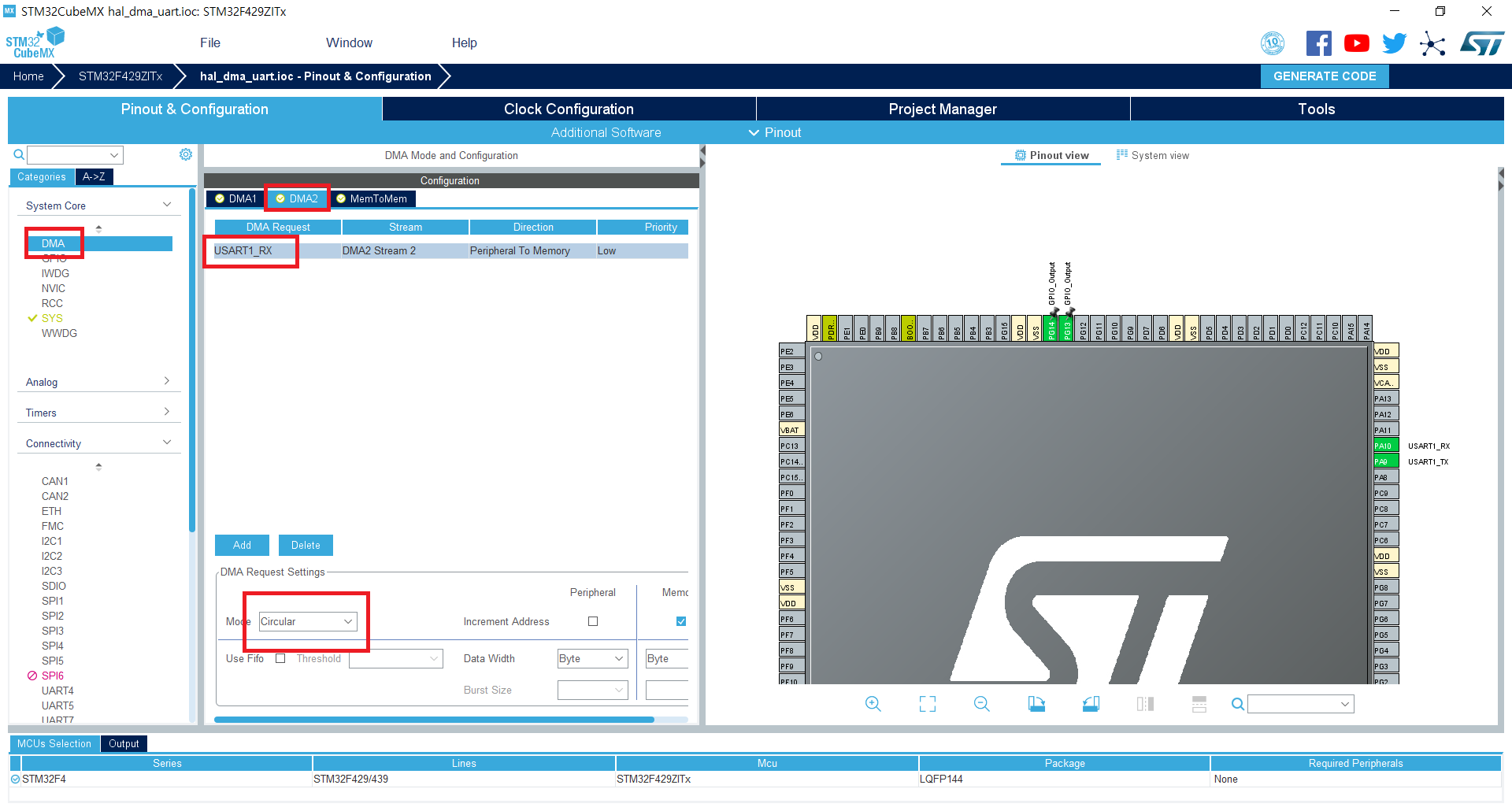Rotate the chip clockwise icon
The image size is (1512, 811).
(x=1036, y=704)
